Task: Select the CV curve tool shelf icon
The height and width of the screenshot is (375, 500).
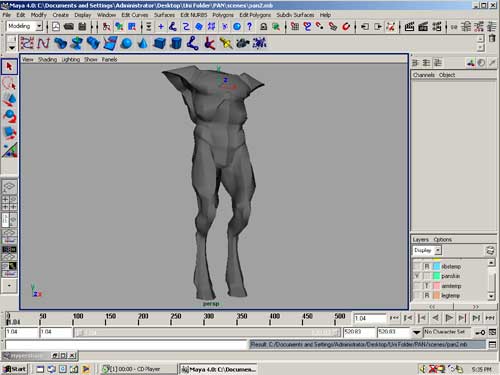Action: 27,43
